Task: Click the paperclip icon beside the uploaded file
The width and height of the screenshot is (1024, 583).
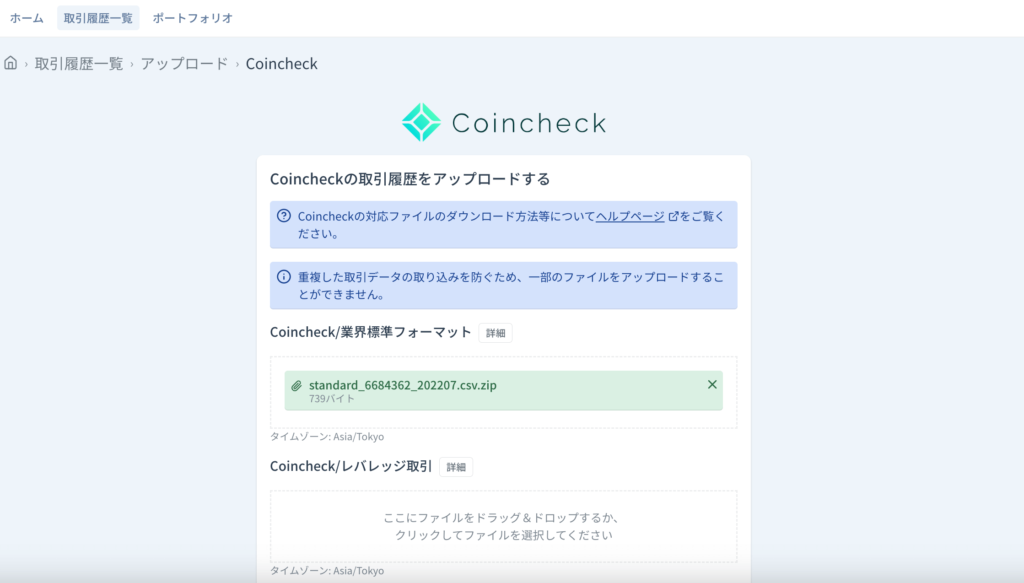Action: coord(296,386)
